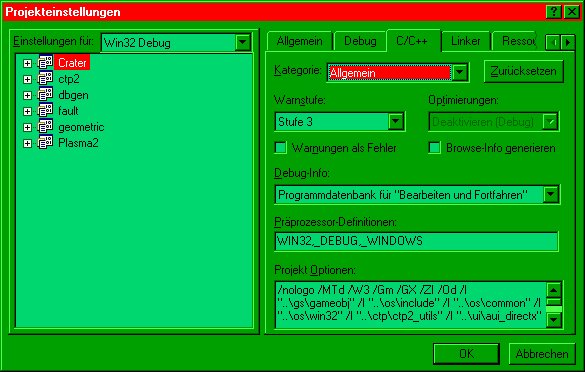Show next tabs with right arrow
585x372 pixels.
(568, 42)
